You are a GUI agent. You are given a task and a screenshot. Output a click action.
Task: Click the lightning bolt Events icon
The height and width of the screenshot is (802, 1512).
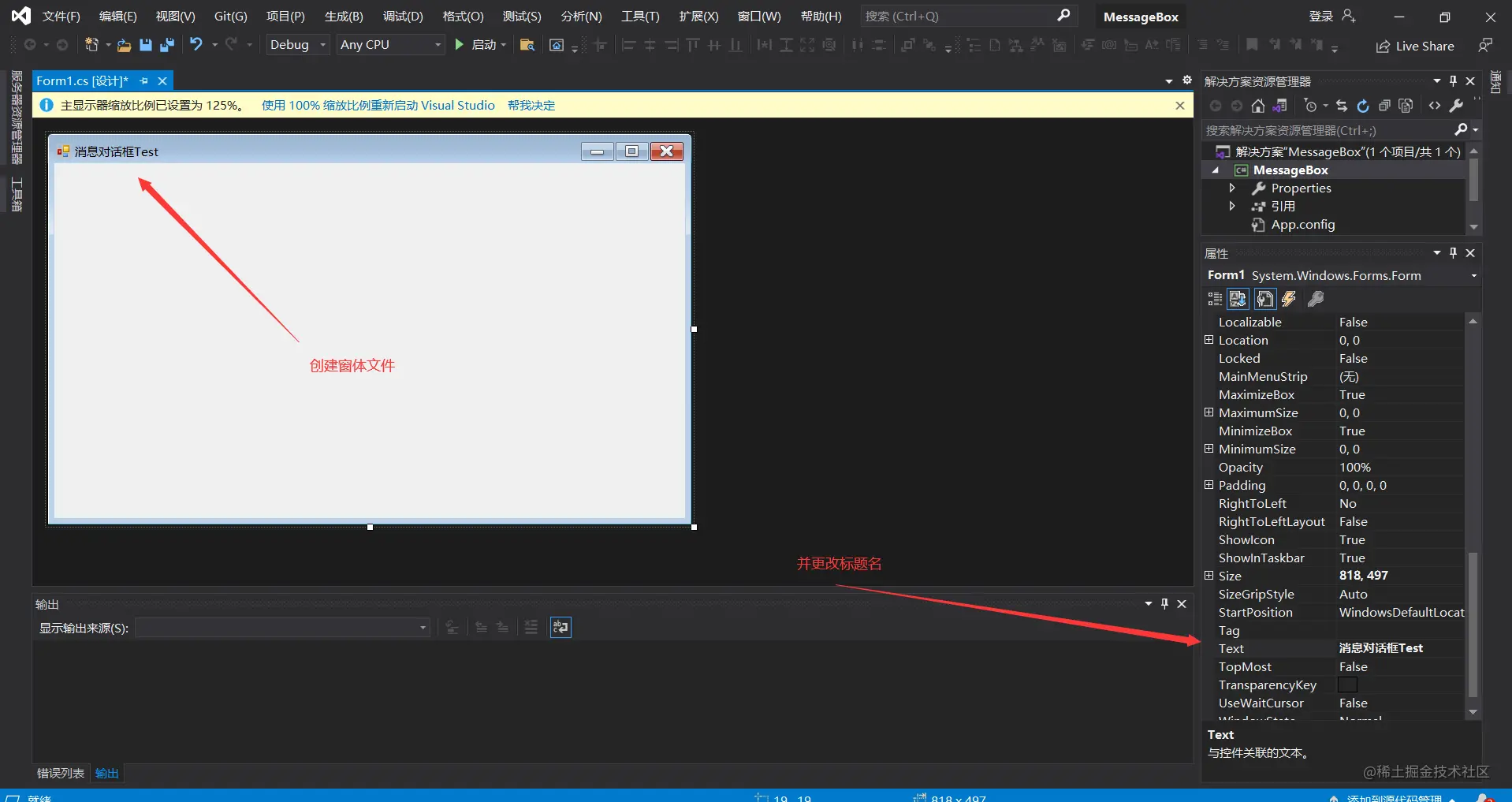pos(1289,299)
